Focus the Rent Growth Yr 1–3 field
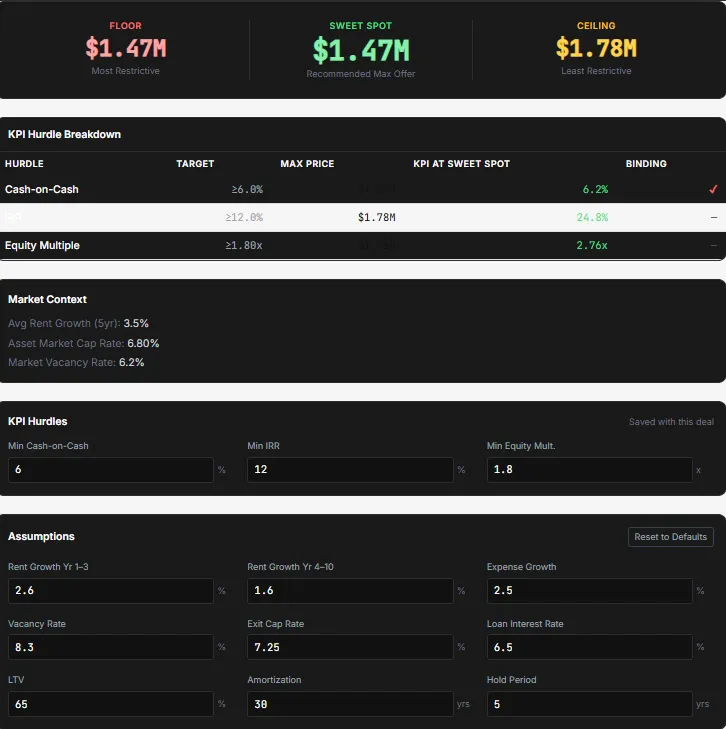 pyautogui.click(x=111, y=590)
